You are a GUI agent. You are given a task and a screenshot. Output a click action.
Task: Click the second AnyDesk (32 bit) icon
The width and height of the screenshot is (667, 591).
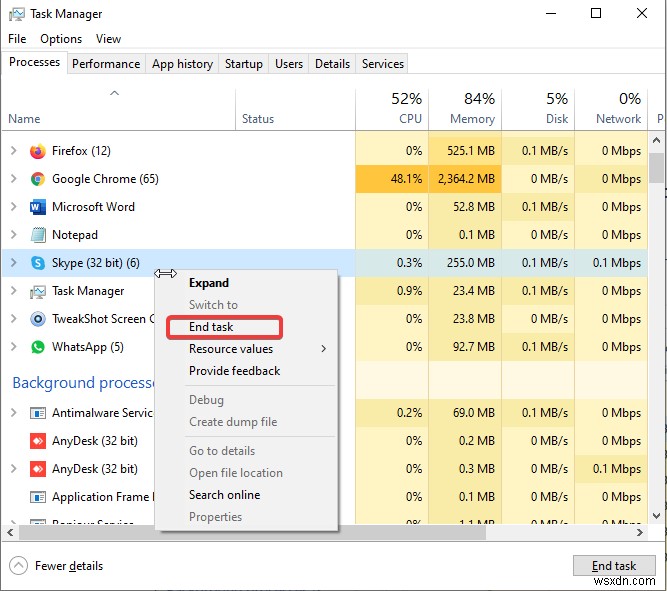37,469
